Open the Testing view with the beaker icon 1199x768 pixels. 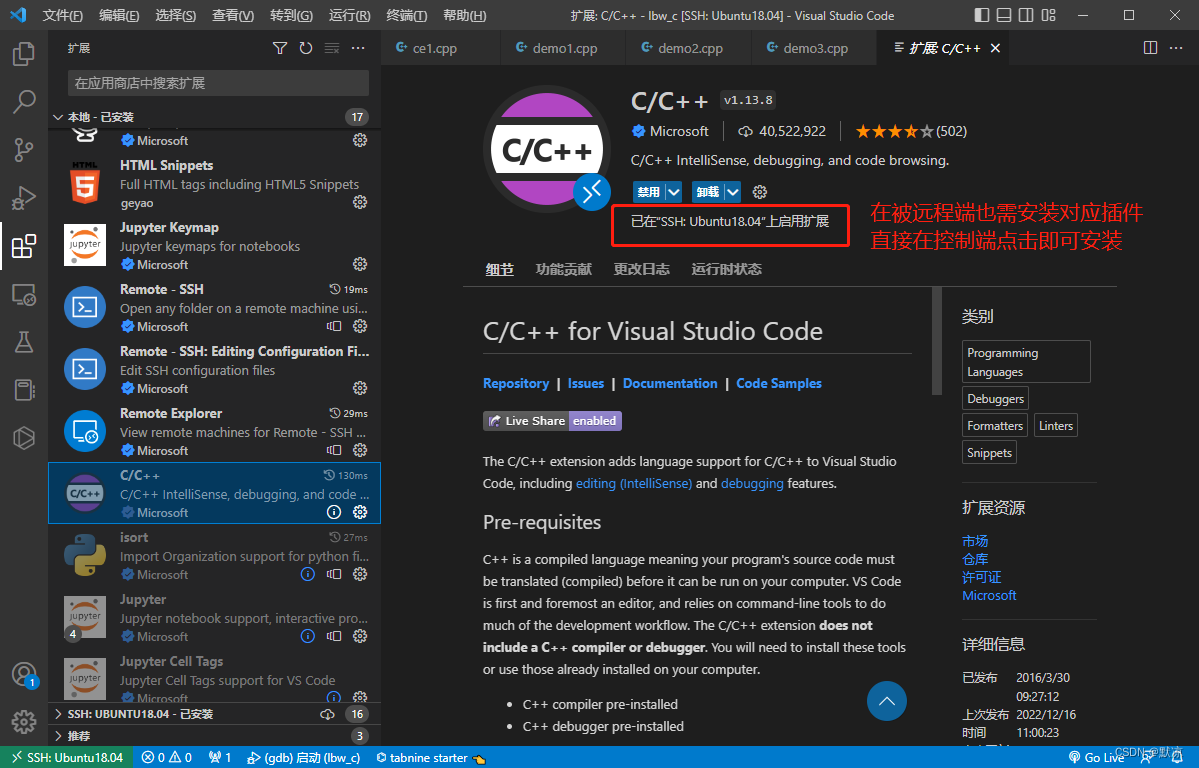(x=23, y=342)
